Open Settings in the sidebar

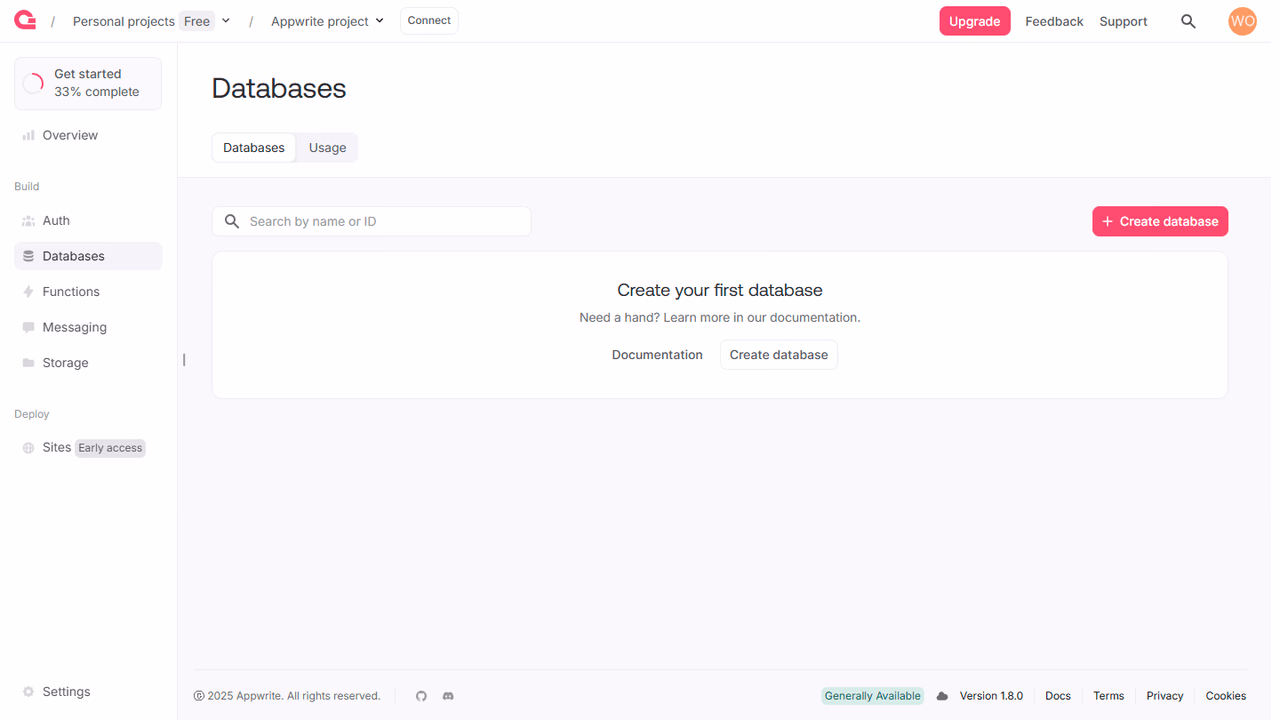coord(88,692)
